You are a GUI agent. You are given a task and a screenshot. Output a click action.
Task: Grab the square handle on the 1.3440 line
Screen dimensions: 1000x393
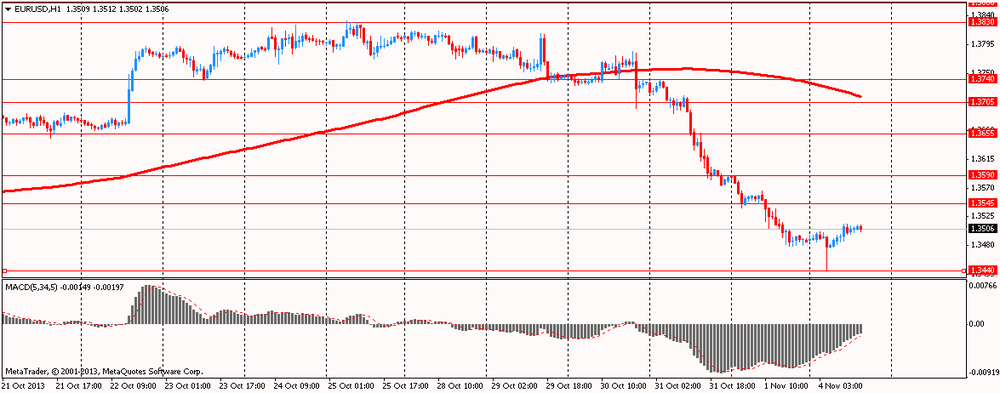point(5,271)
